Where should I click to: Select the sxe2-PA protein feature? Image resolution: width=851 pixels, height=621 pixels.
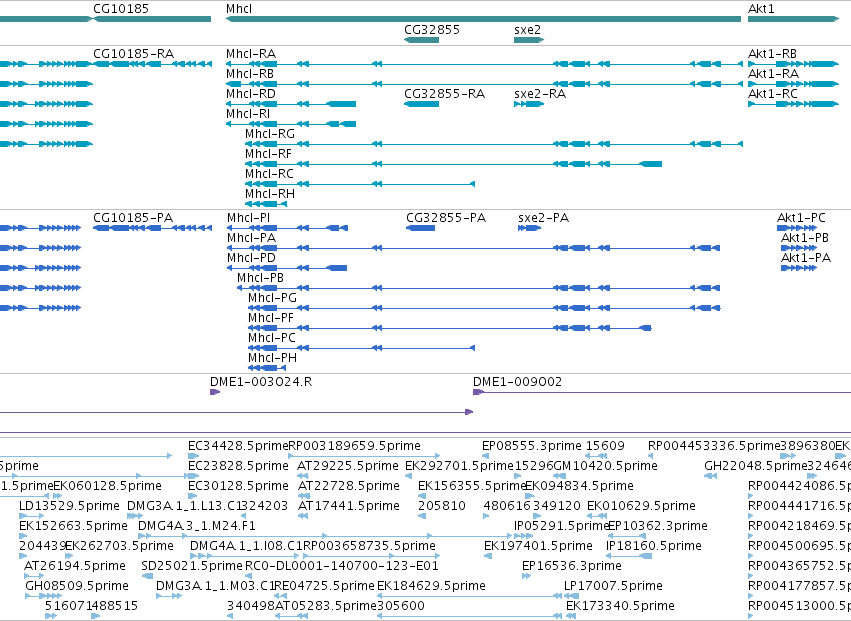[x=529, y=228]
